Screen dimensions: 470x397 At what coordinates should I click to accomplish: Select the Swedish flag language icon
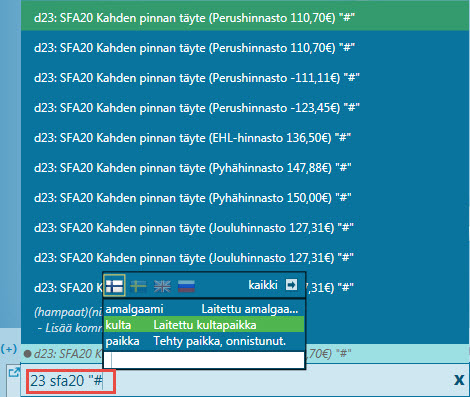(138, 286)
